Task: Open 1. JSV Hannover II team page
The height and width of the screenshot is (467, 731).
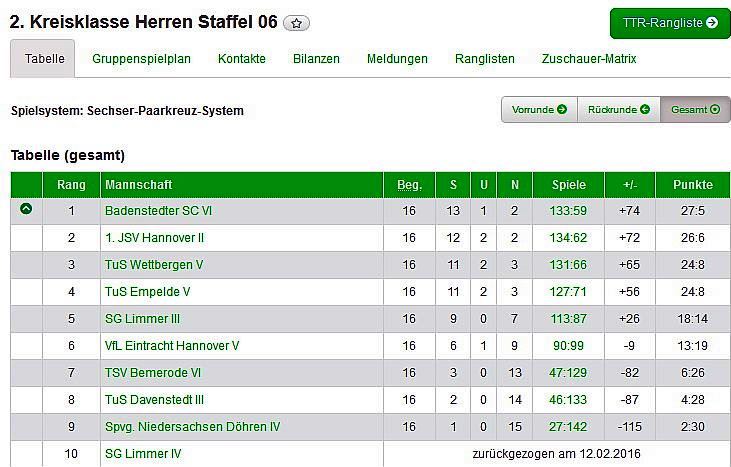Action: [x=154, y=238]
